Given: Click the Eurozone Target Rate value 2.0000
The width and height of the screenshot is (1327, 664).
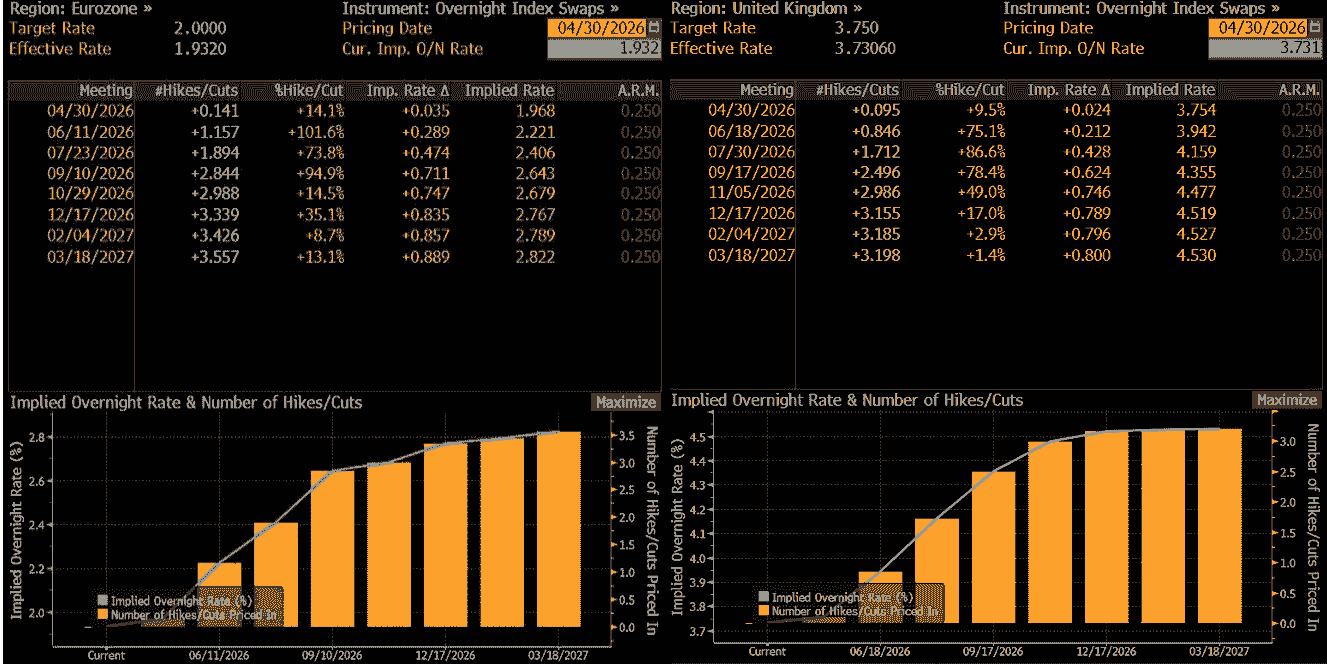Looking at the screenshot, I should click(200, 28).
